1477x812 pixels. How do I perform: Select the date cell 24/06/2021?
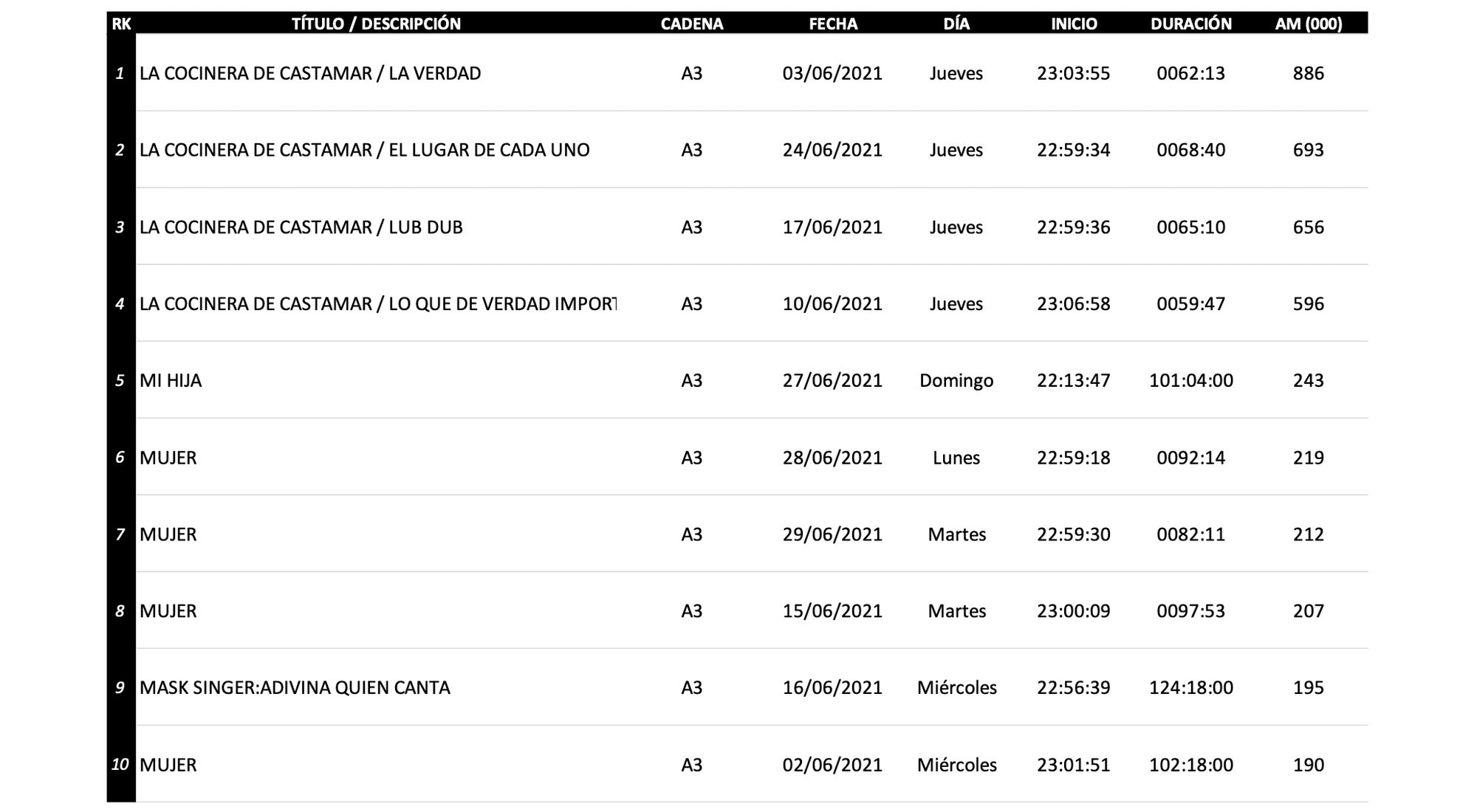coord(832,151)
